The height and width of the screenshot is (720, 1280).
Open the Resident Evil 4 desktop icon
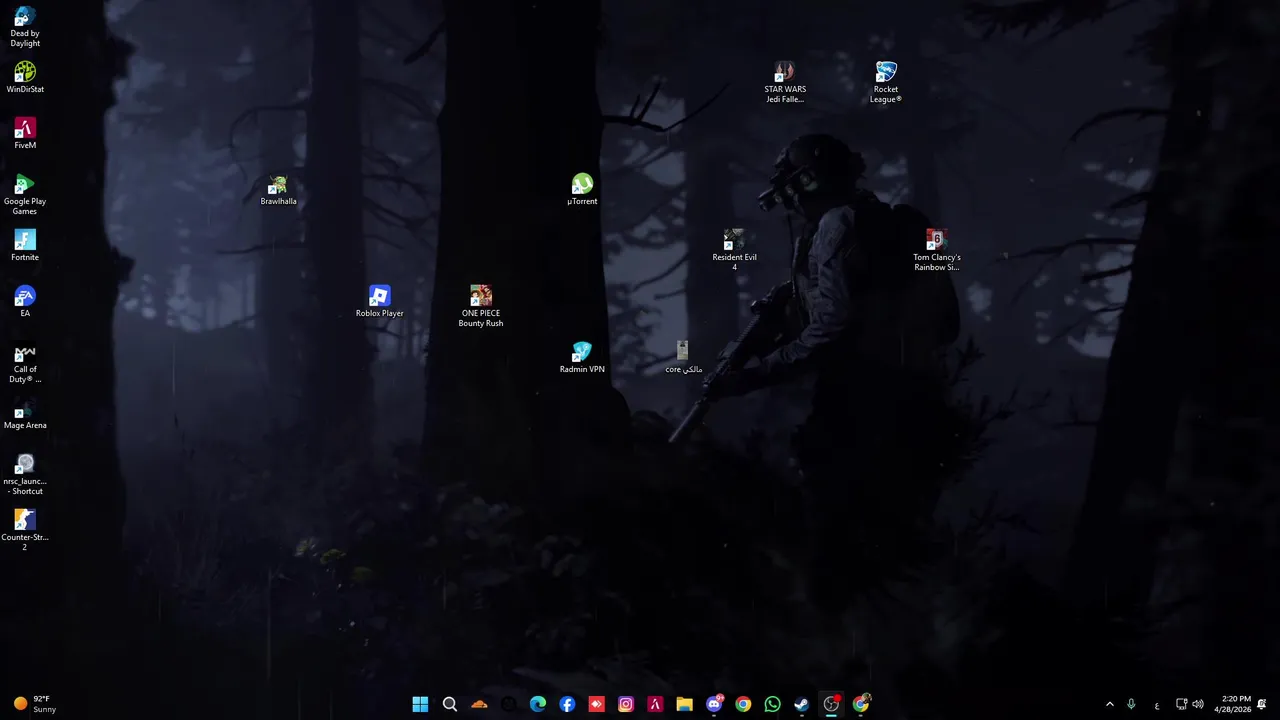(734, 251)
